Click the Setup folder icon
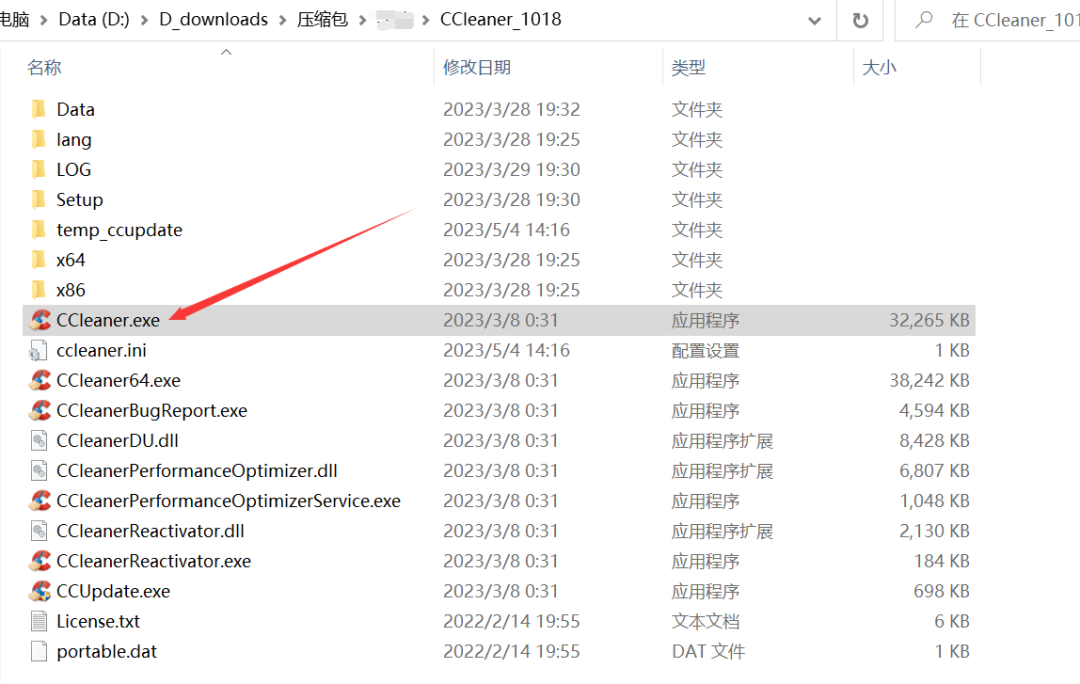Screen dimensions: 1080x684 tap(39, 200)
